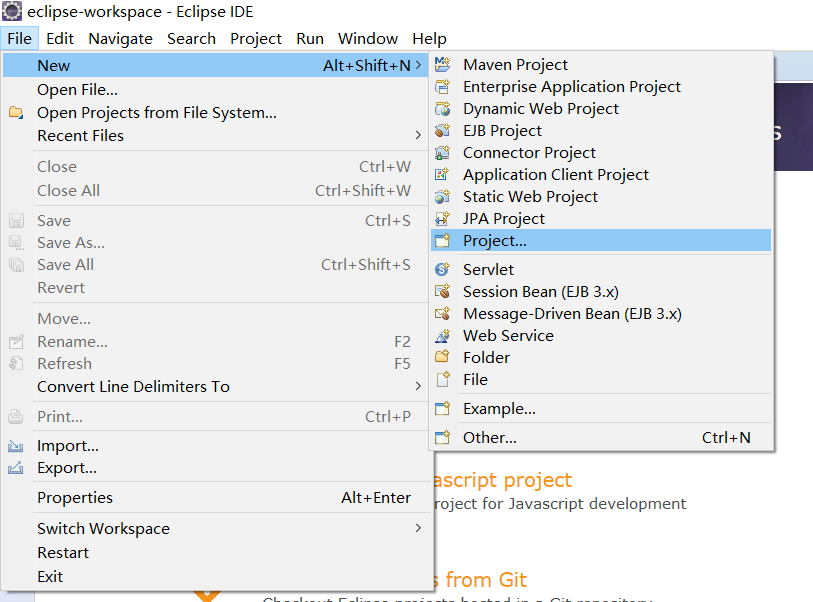Expand the Switch Workspace submenu arrow
Image resolution: width=813 pixels, height=602 pixels.
tap(418, 528)
